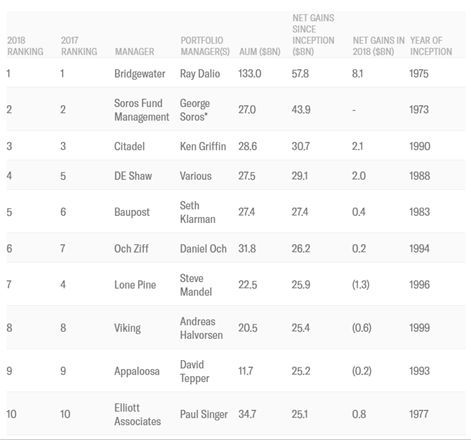This screenshot has height=440, width=471.
Task: Select Bridgewater's 133.0 AUM value
Action: tap(250, 74)
